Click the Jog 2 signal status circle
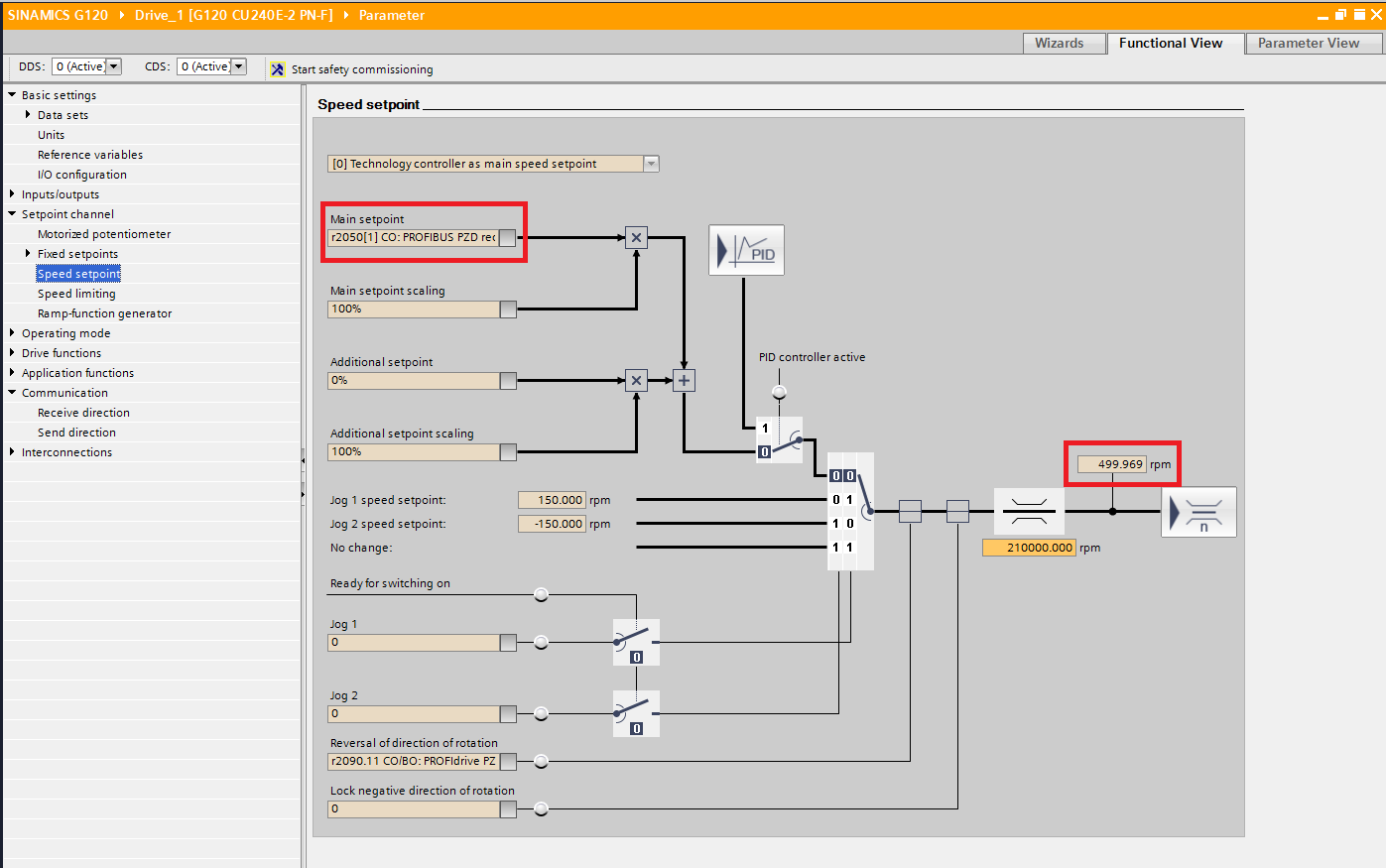This screenshot has height=868, width=1386. (541, 713)
